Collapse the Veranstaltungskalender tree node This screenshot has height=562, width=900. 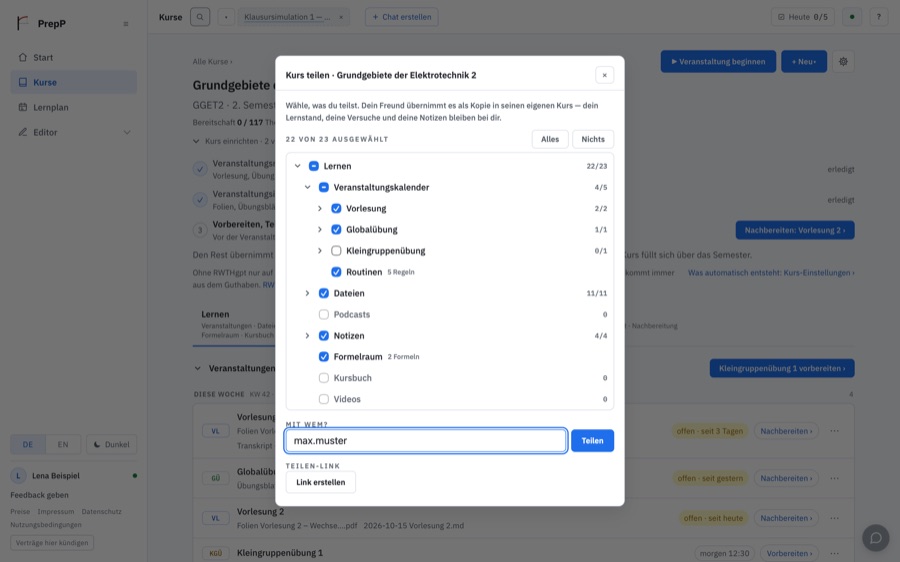pos(308,187)
